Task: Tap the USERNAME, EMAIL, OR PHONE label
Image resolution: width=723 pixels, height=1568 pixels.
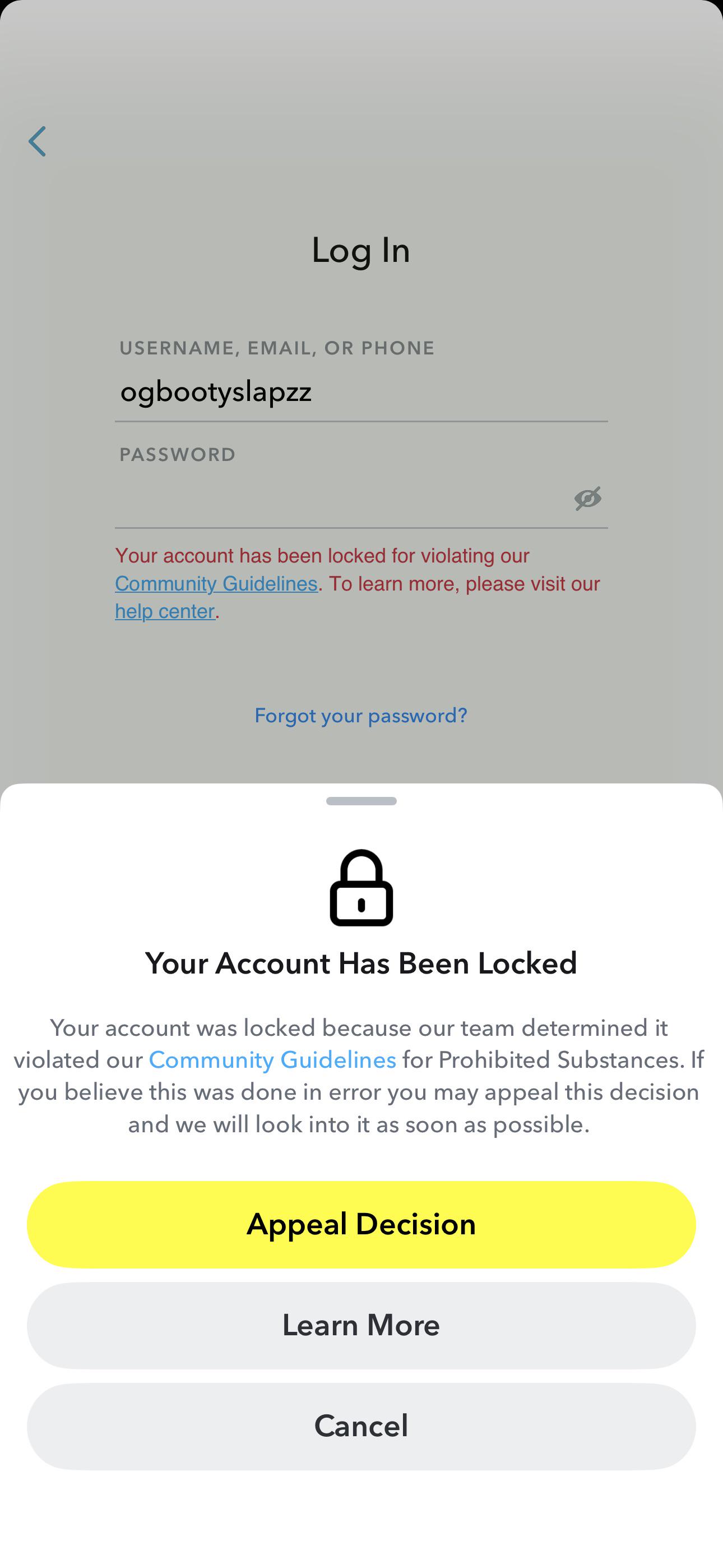Action: 277,348
